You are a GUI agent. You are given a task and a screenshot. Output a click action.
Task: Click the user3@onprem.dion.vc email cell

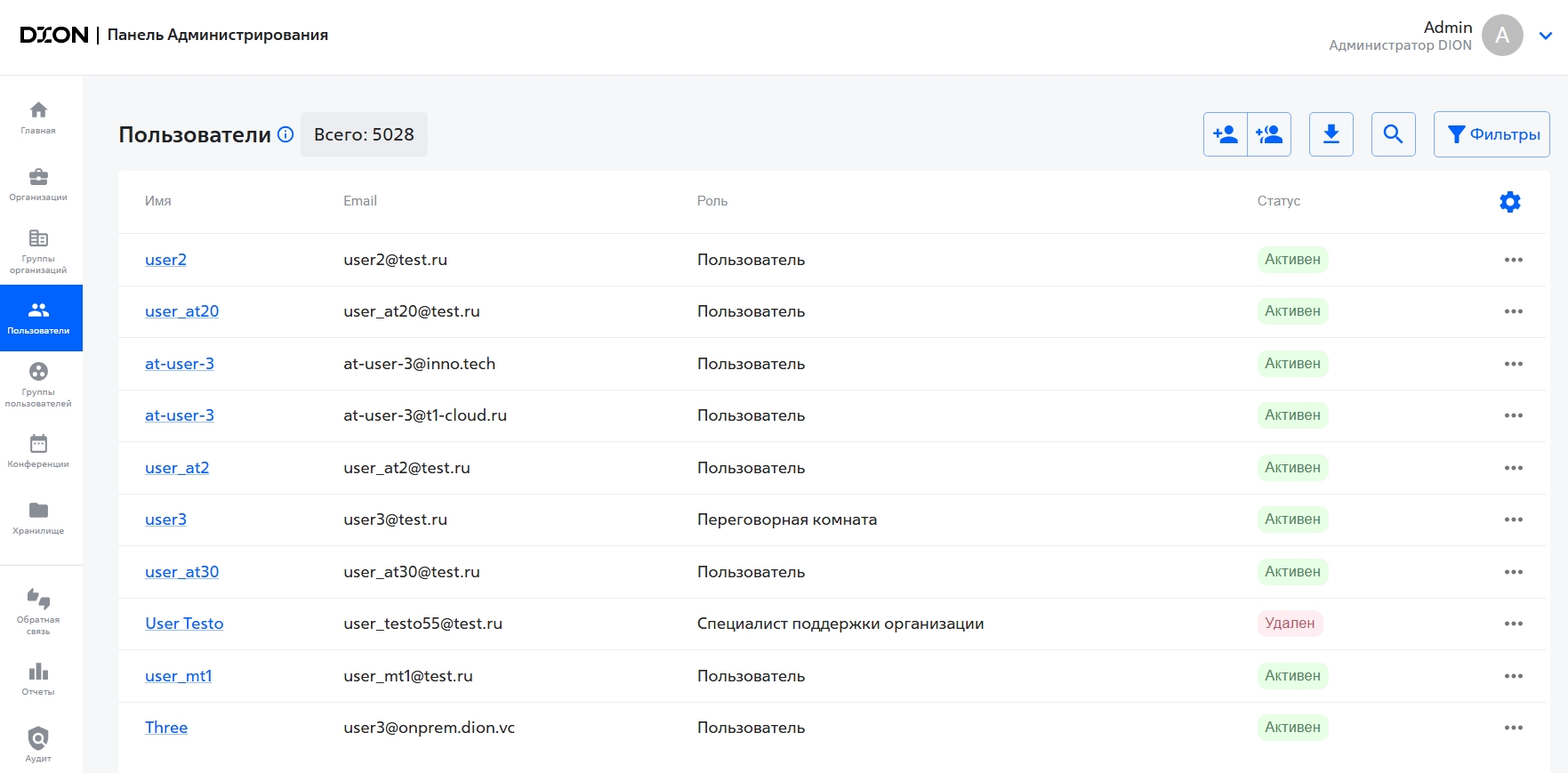click(x=430, y=728)
